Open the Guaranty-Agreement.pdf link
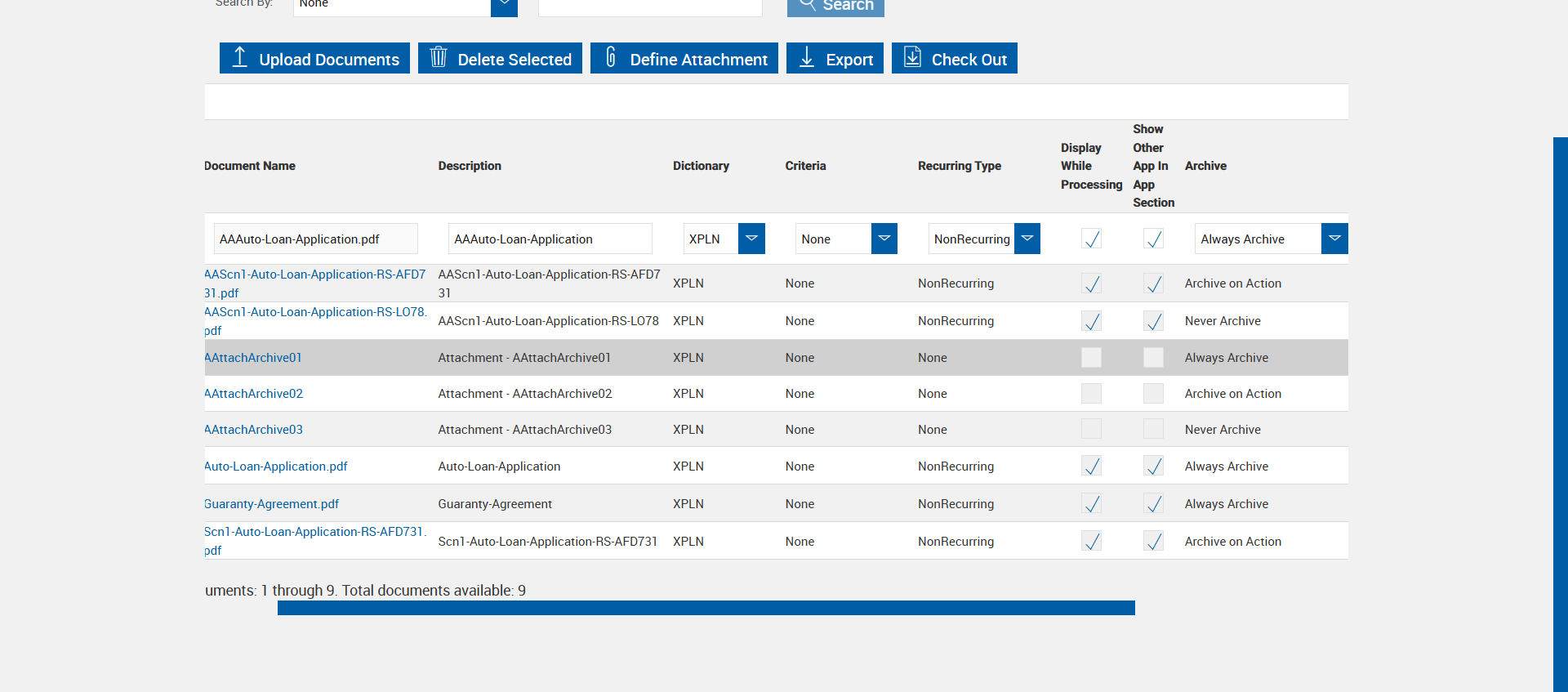Screen dimensions: 1568x692 272,504
